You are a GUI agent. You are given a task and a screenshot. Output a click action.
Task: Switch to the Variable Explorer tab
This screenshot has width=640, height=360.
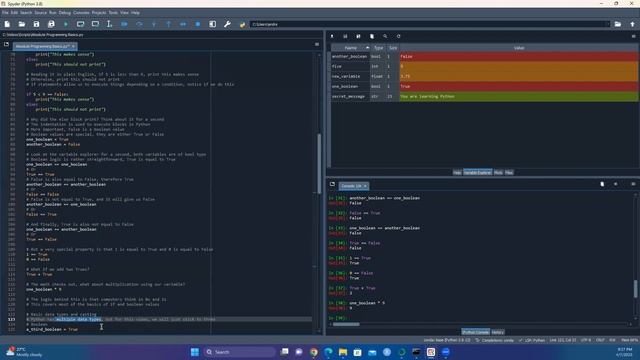478,173
